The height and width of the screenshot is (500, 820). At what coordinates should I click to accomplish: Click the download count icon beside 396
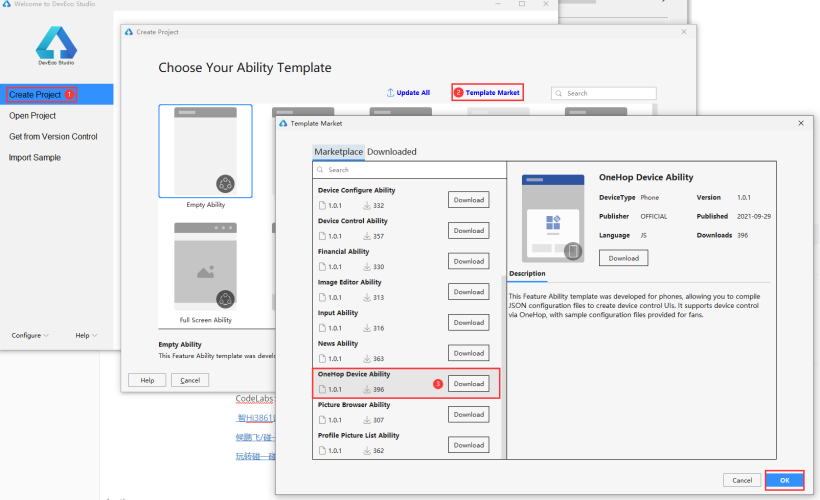367,389
